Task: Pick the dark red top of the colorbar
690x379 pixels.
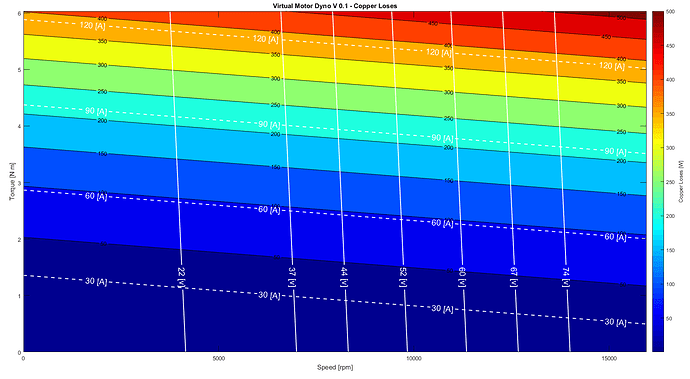Action: [658, 18]
